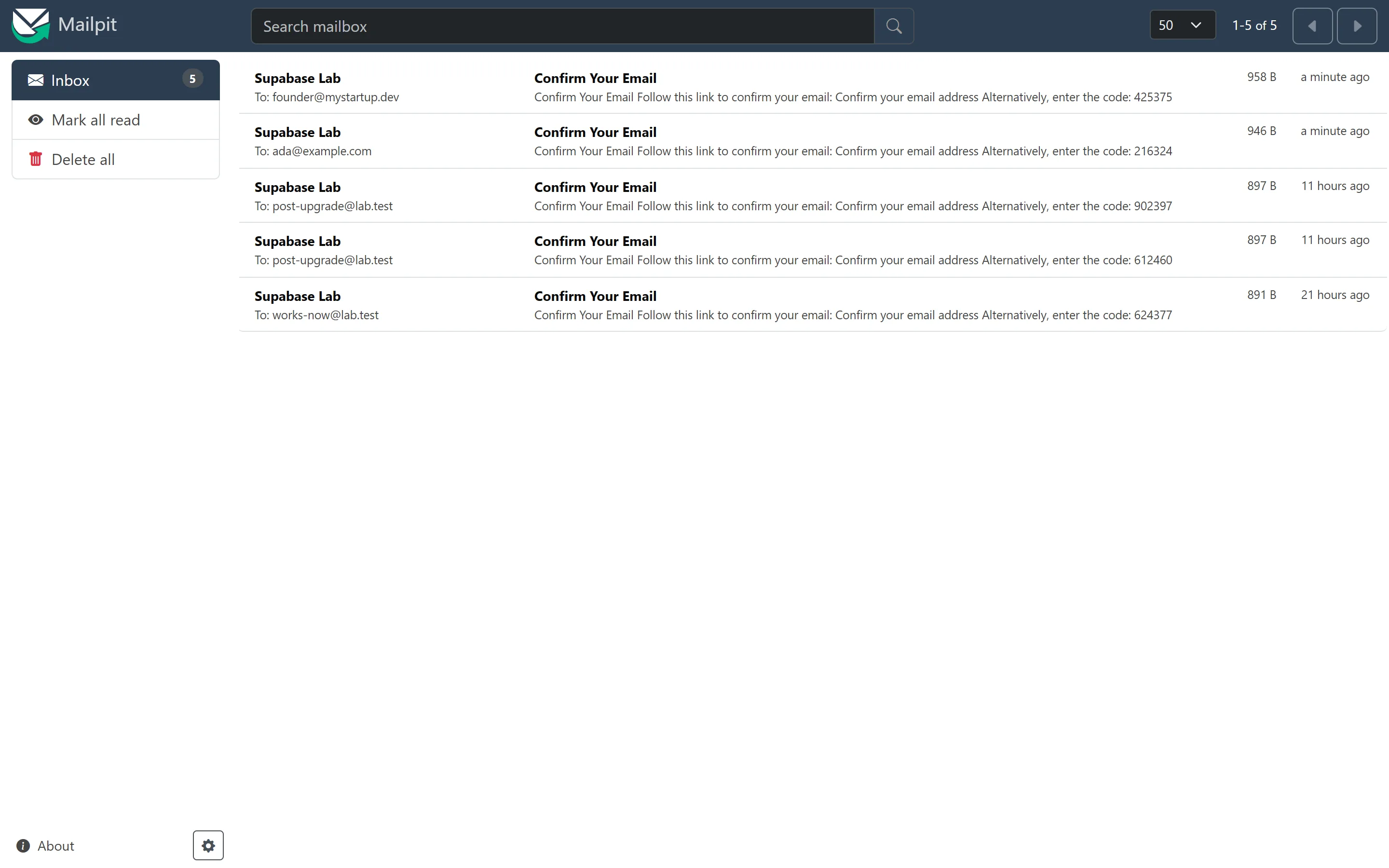Image resolution: width=1389 pixels, height=868 pixels.
Task: Click message preview with code 624377
Action: [853, 315]
